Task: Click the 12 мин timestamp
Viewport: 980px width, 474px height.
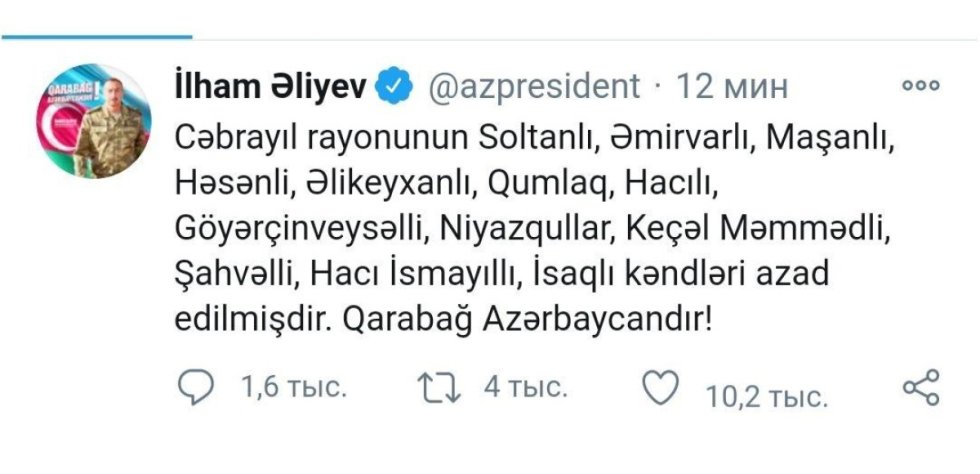Action: tap(733, 88)
